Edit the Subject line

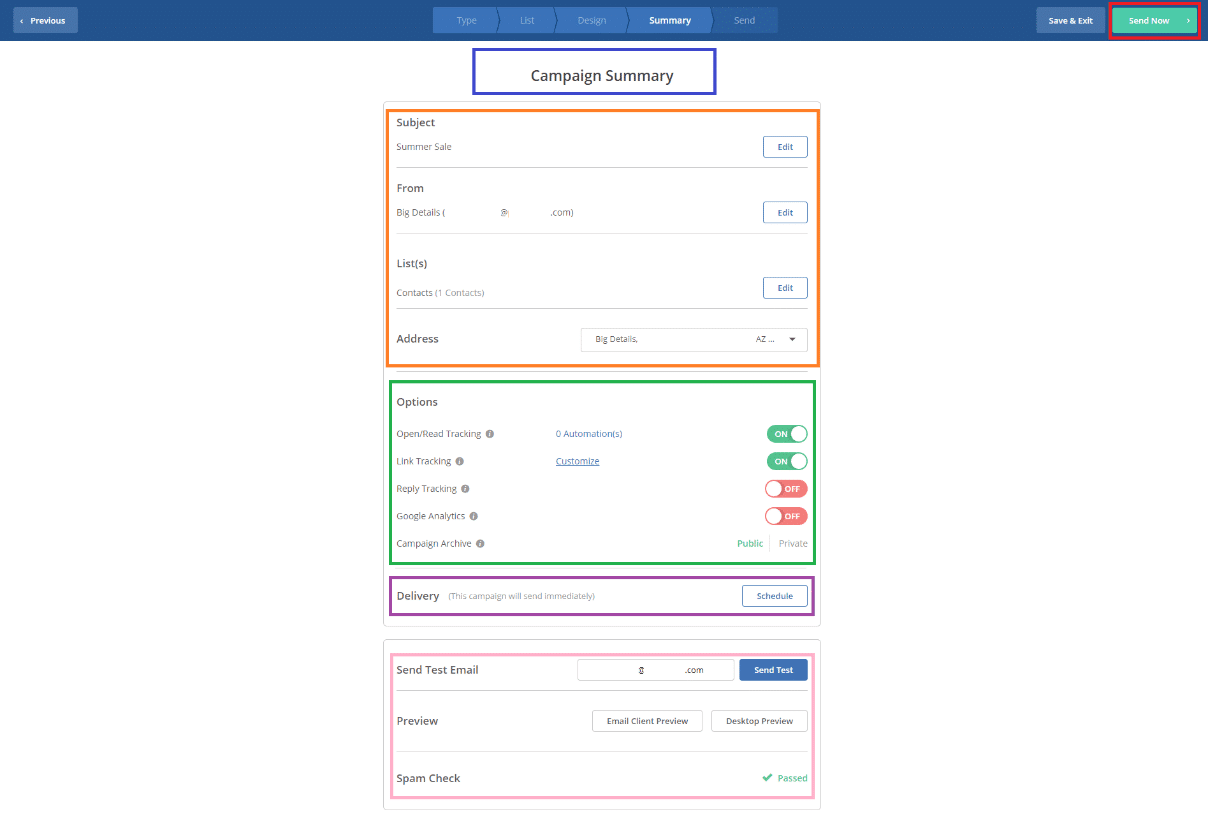(785, 147)
